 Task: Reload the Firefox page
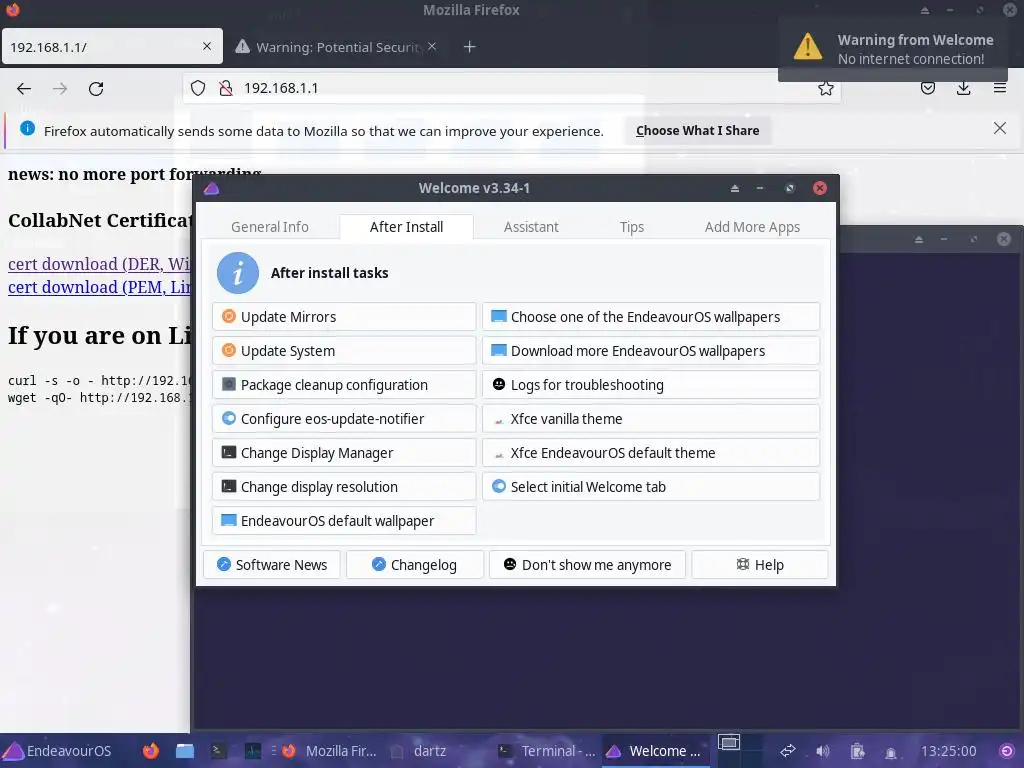coord(96,88)
